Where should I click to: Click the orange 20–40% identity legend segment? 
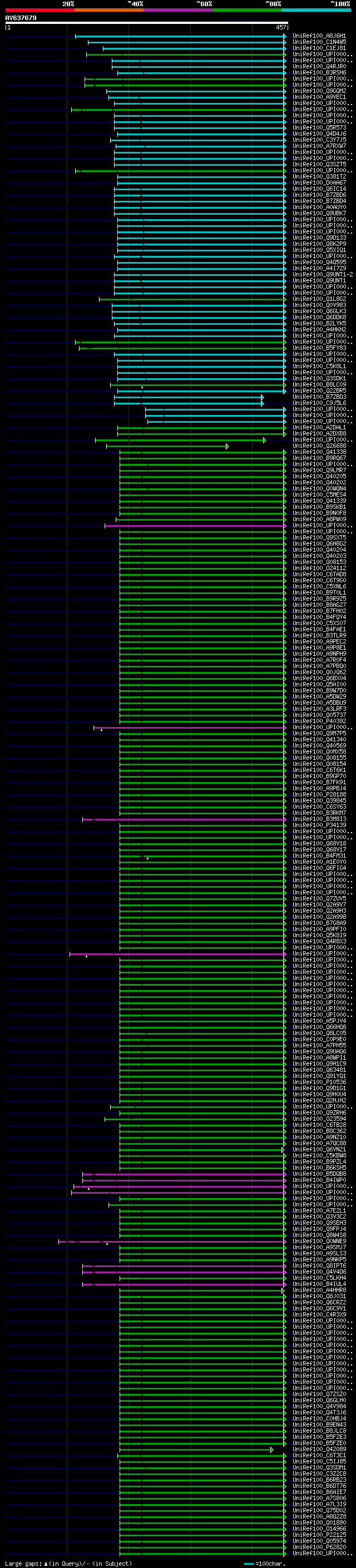pos(109,10)
